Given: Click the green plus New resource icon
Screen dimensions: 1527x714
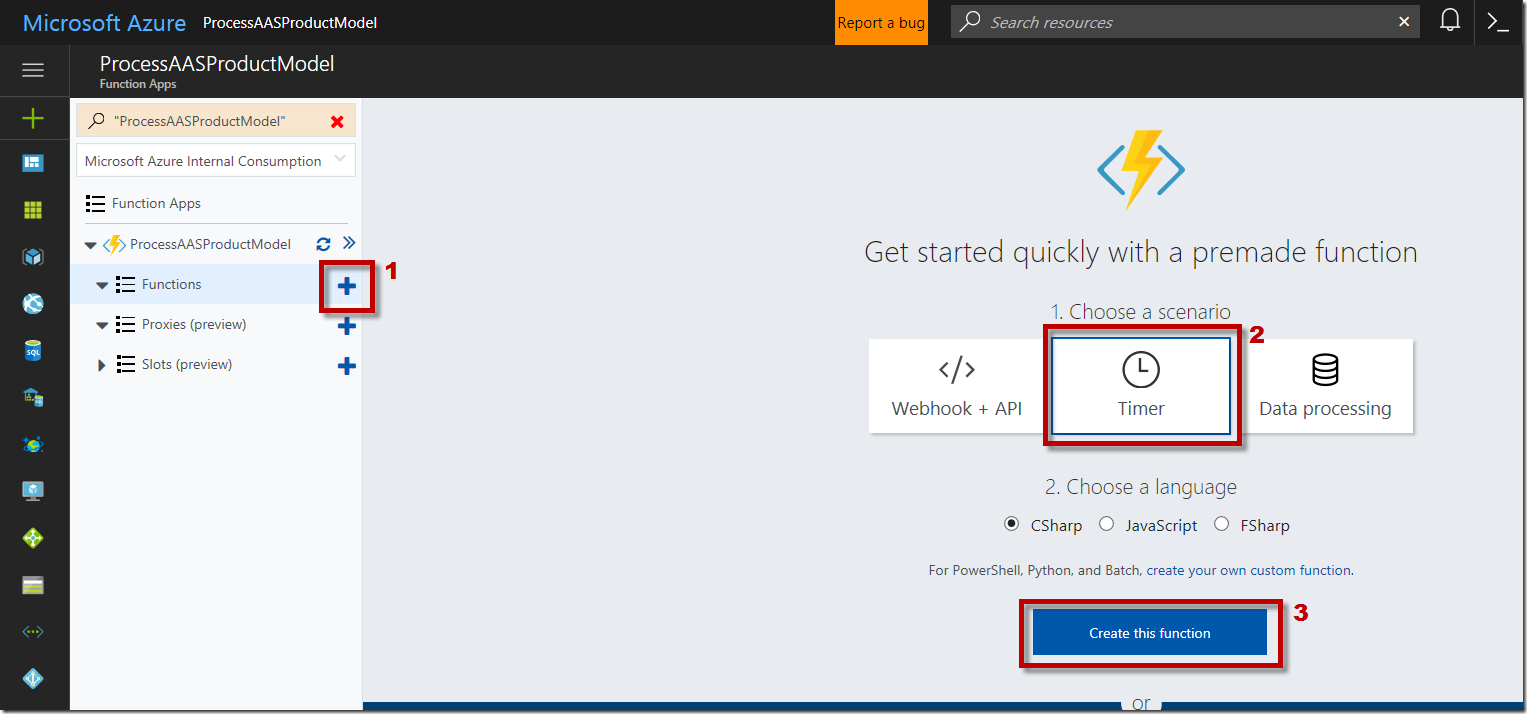Looking at the screenshot, I should click(x=33, y=119).
